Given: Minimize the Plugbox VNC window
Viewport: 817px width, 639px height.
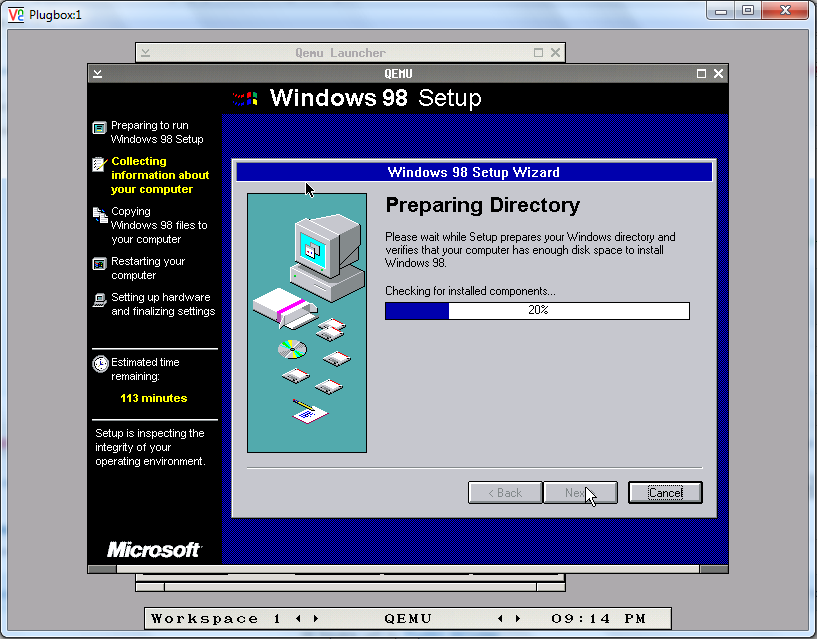Looking at the screenshot, I should [721, 11].
